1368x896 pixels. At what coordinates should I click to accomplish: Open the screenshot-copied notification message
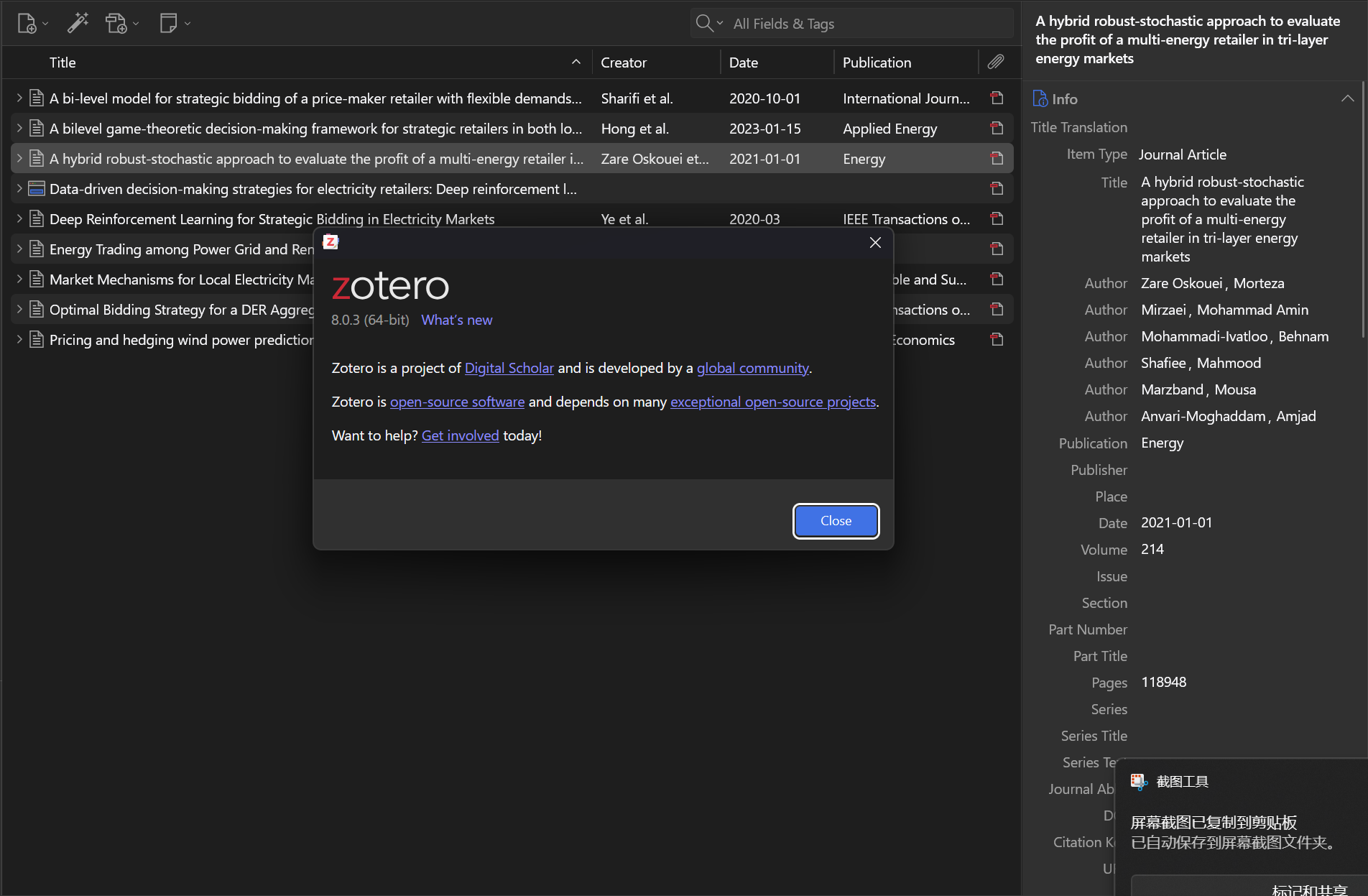(x=1233, y=832)
